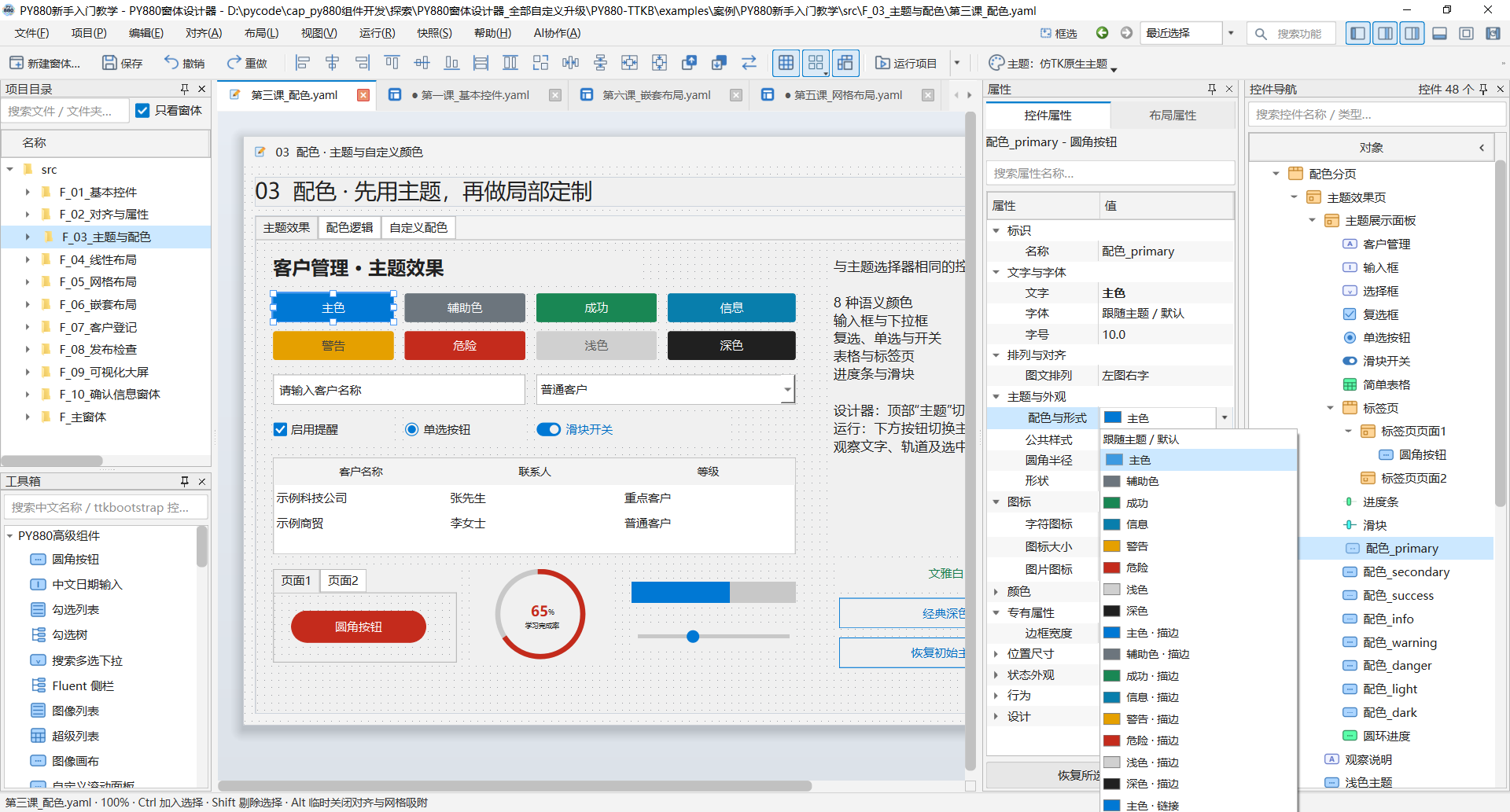
Task: Click the align right edges icon
Action: [x=363, y=63]
